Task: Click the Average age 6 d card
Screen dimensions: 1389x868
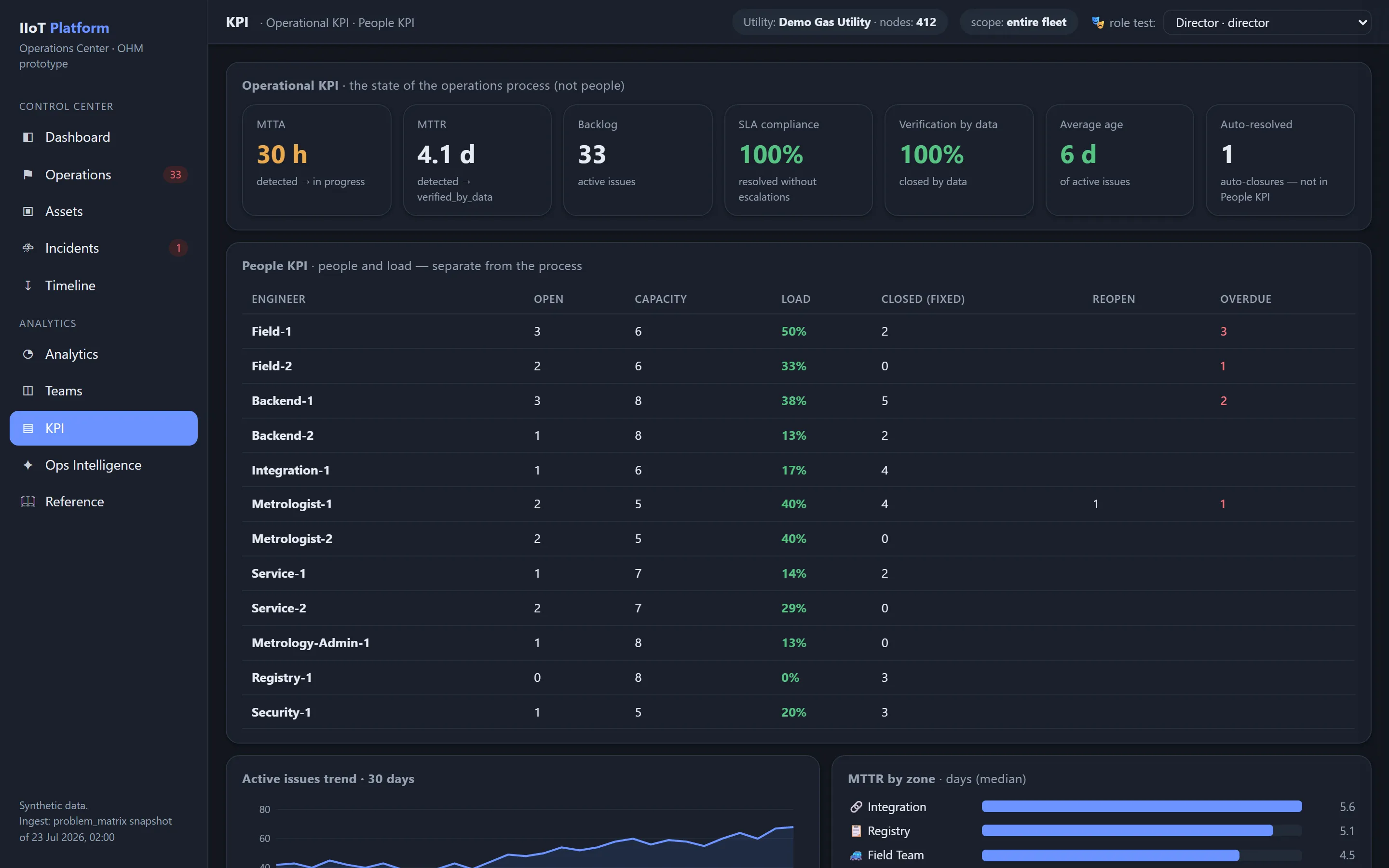Action: click(x=1120, y=160)
